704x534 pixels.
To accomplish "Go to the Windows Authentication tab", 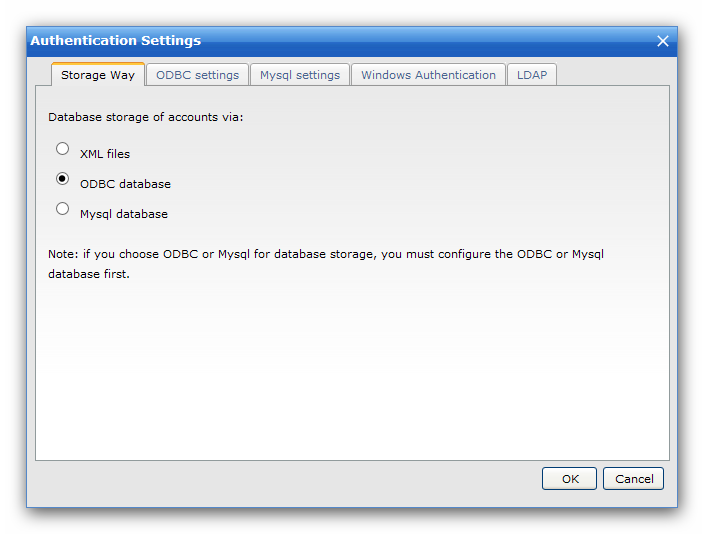I will point(428,75).
